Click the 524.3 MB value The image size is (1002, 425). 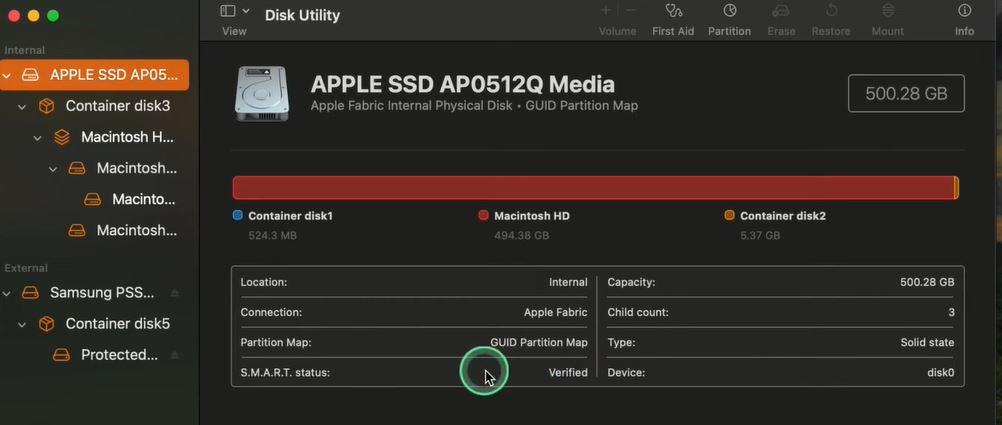[272, 236]
